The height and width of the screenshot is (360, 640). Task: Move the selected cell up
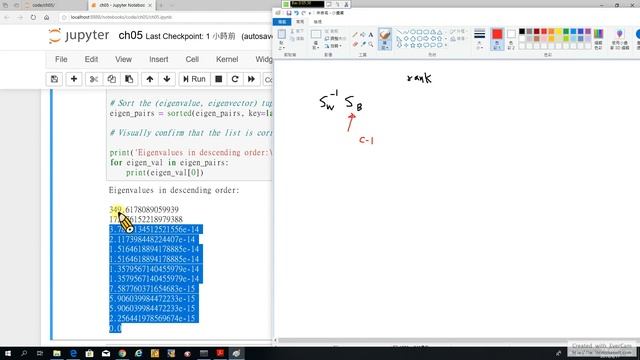point(150,79)
